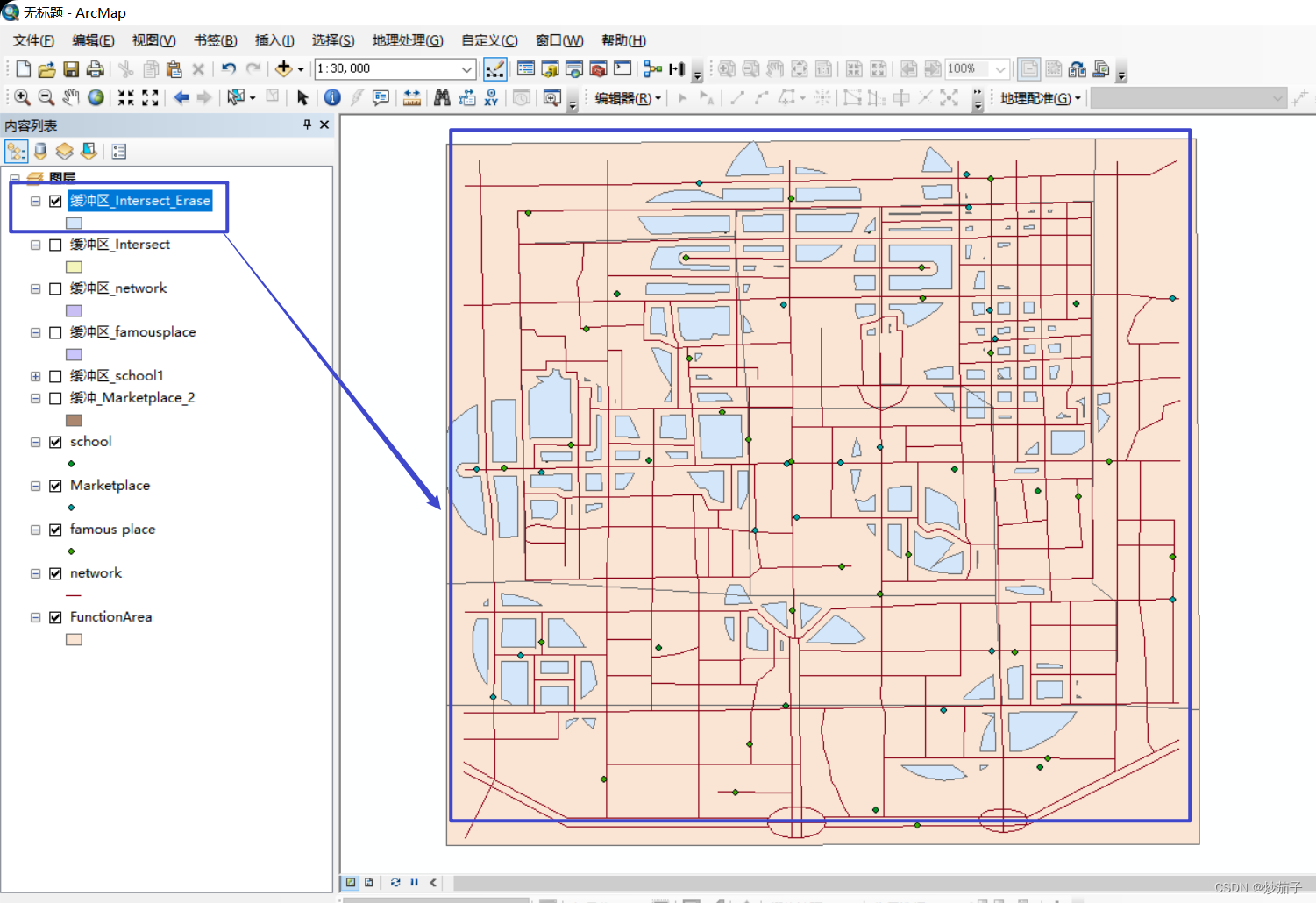Expand the 缓冲区_school1 layer node
The height and width of the screenshot is (903, 1316).
tap(36, 376)
